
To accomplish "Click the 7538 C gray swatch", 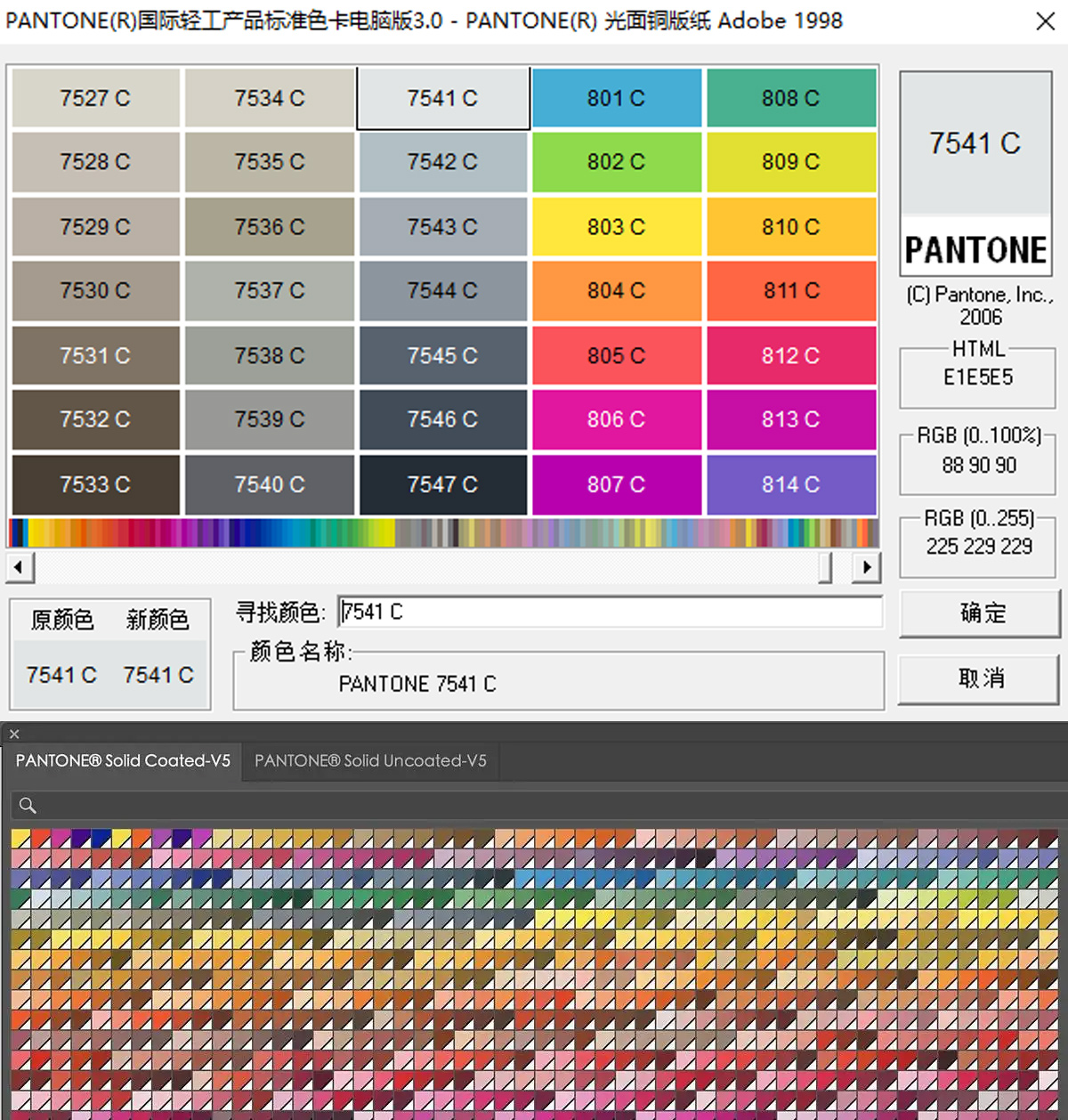I will click(270, 356).
